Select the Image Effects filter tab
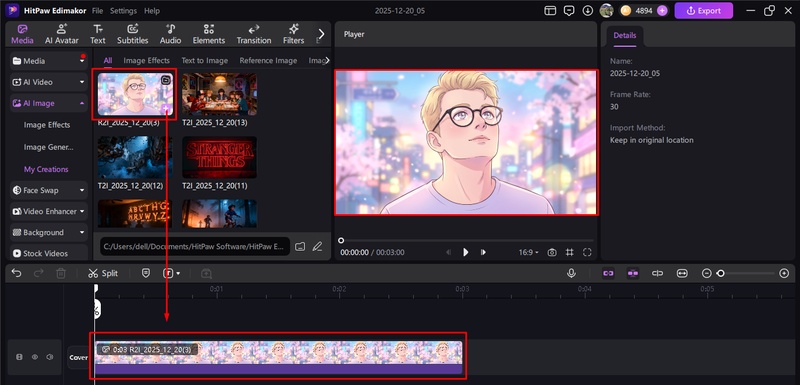The width and height of the screenshot is (800, 385). pos(146,60)
